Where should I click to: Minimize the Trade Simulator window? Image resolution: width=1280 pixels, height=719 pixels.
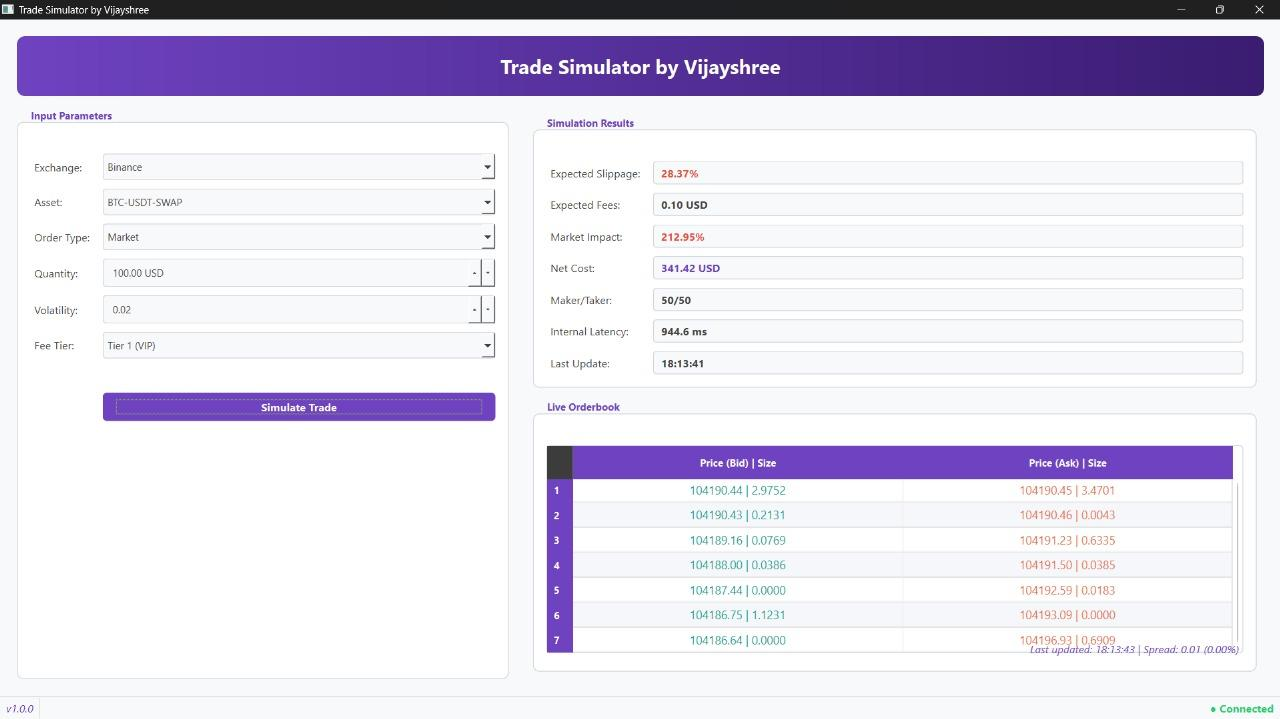[1181, 9]
